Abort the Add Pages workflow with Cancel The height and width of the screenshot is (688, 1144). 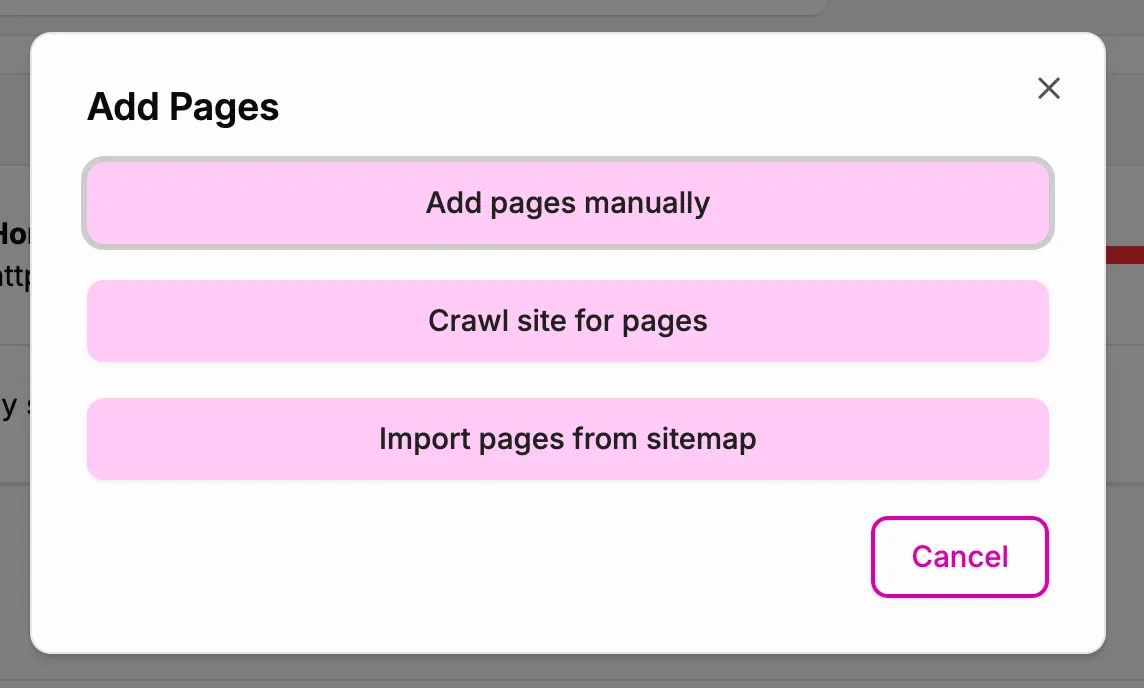pos(958,557)
